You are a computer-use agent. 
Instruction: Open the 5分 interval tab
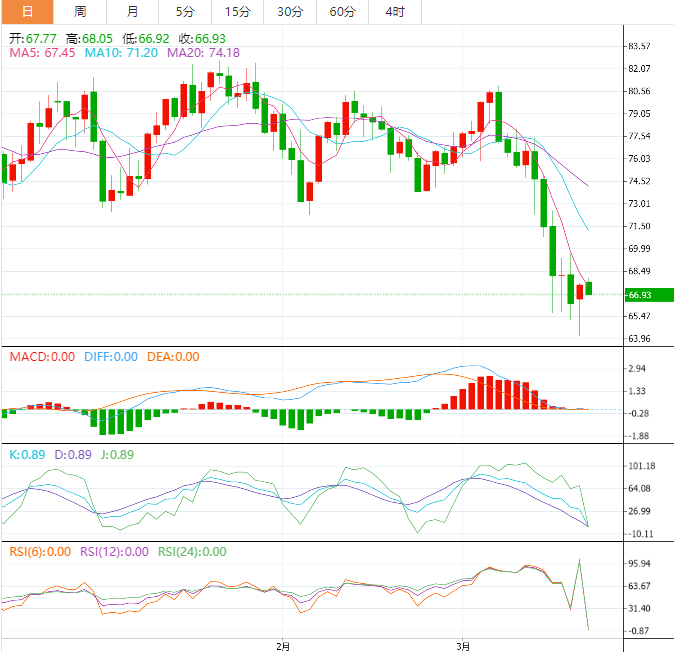[185, 12]
